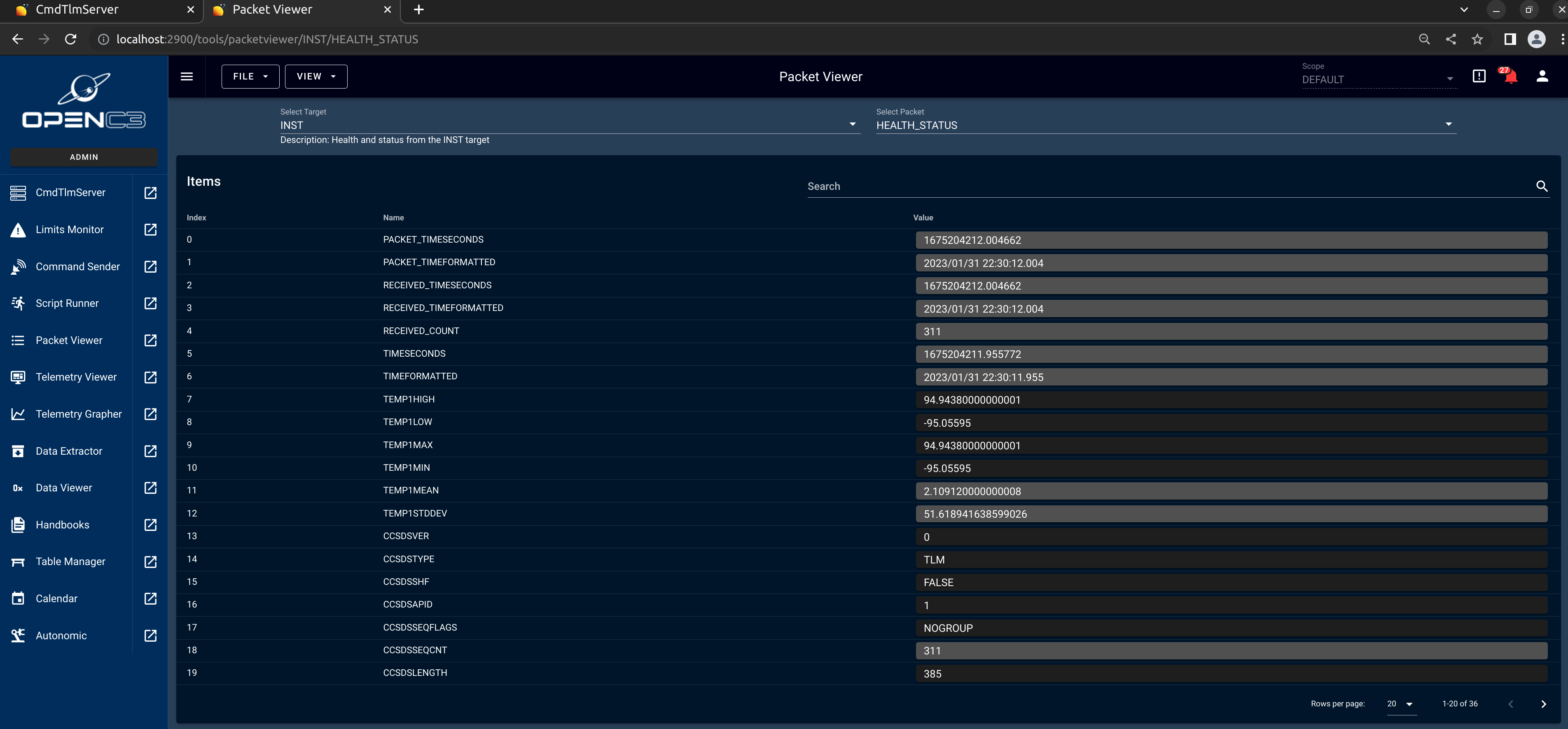Open Script Runner in new tab icon
1568x729 pixels.
click(150, 303)
